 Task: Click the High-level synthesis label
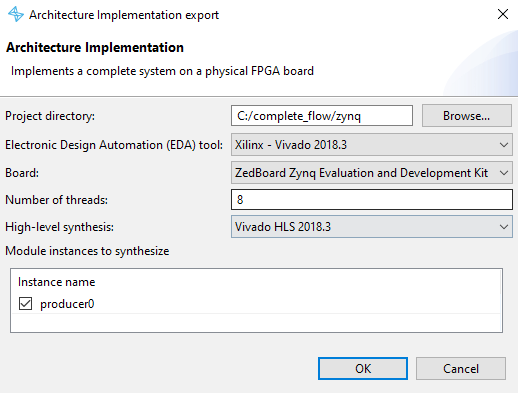59,227
